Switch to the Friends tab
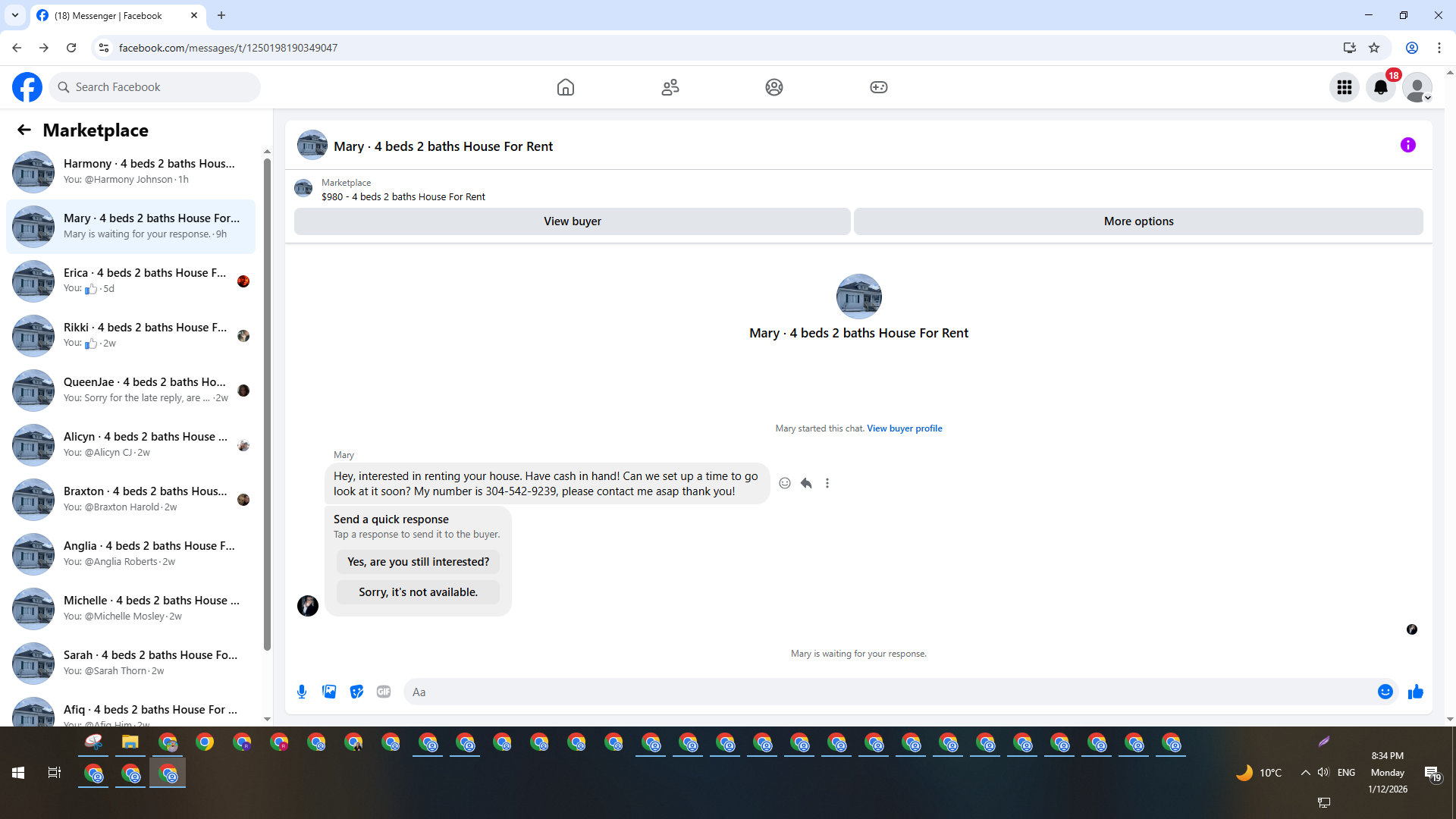The height and width of the screenshot is (819, 1456). pos(670,87)
